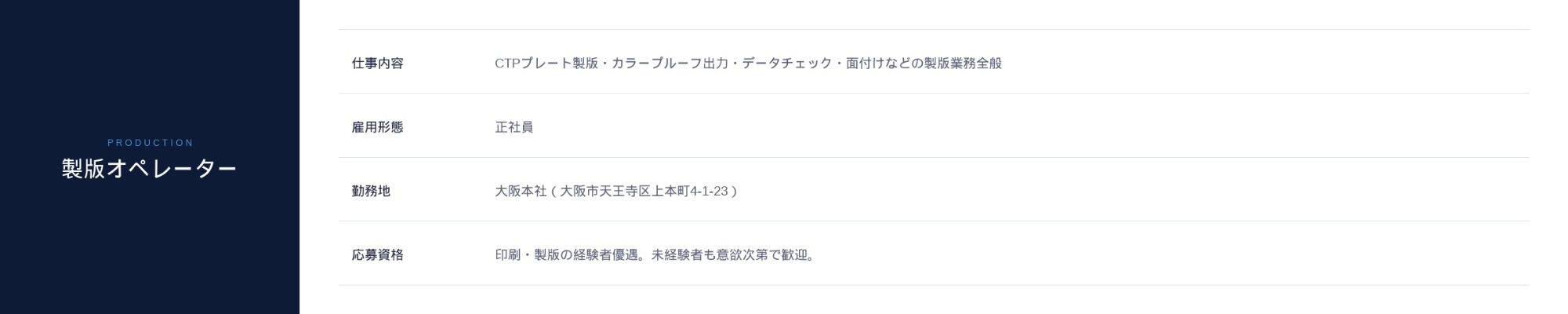Click the 応募資格 row label

(x=377, y=255)
